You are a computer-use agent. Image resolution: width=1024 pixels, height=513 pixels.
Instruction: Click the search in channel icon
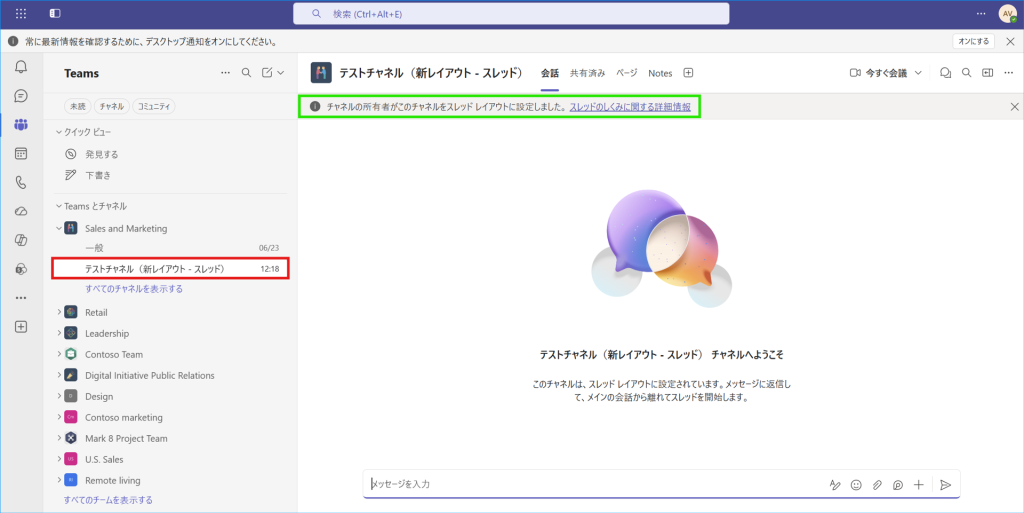967,73
